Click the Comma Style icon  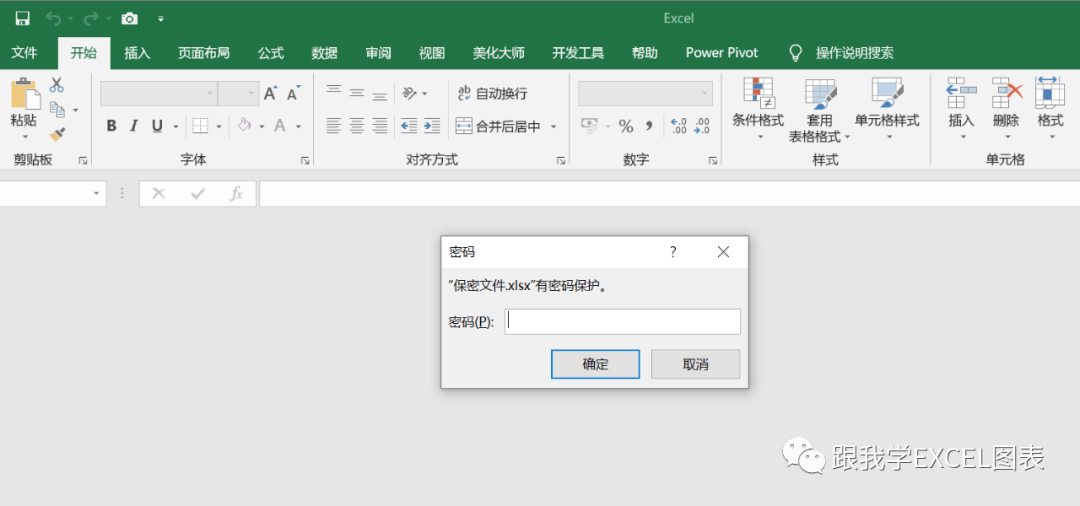[649, 126]
